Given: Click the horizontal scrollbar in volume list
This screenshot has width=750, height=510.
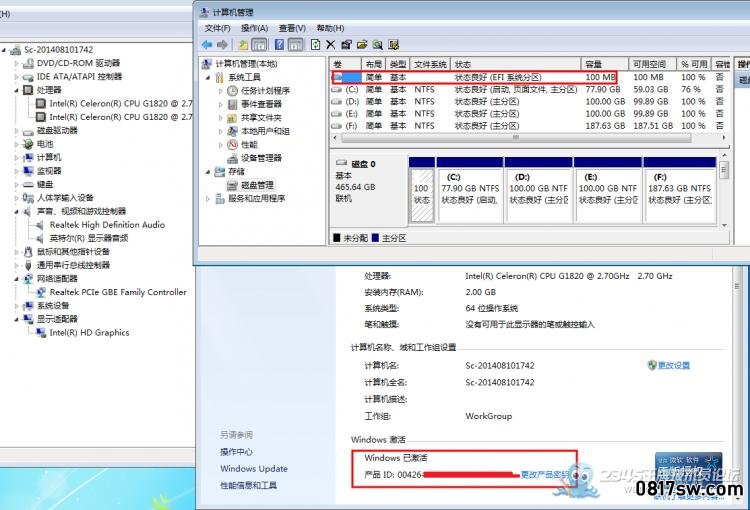Looking at the screenshot, I should 517,138.
